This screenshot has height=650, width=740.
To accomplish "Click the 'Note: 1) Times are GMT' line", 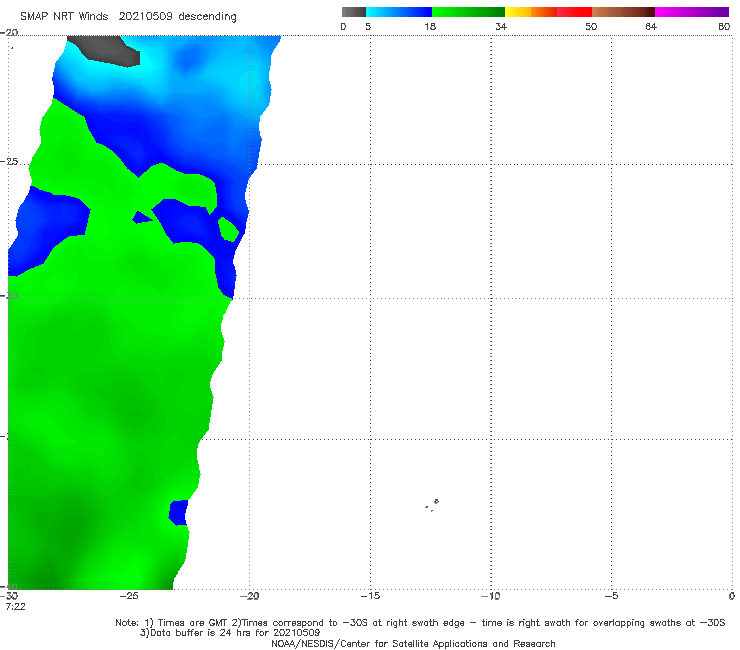I will pos(420,623).
